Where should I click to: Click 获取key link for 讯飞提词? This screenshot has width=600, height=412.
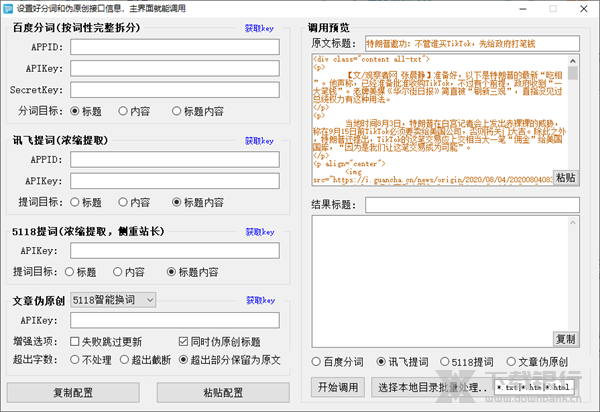coord(259,141)
